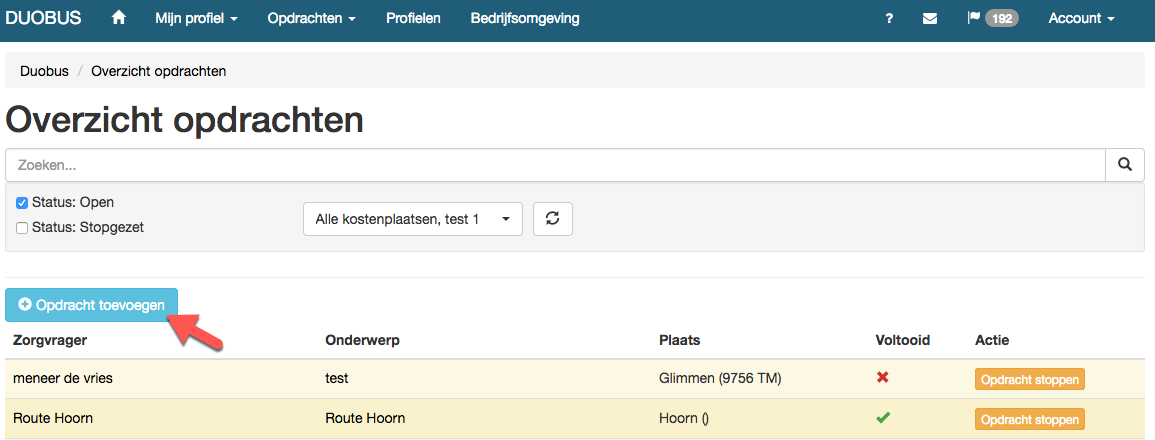This screenshot has width=1155, height=440.
Task: Focus the Zoeken search input field
Action: pos(555,164)
